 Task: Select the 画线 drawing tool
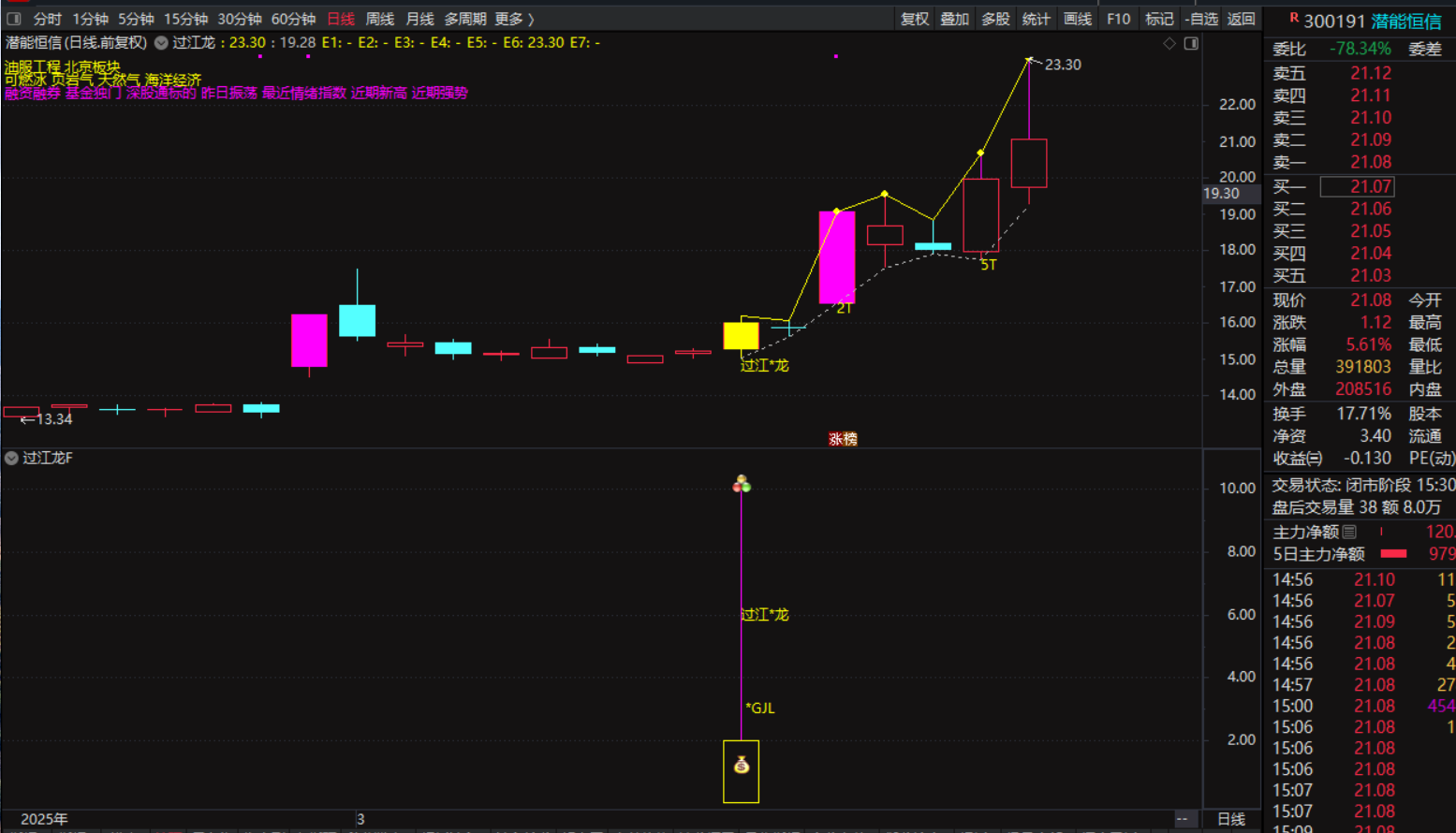1078,19
